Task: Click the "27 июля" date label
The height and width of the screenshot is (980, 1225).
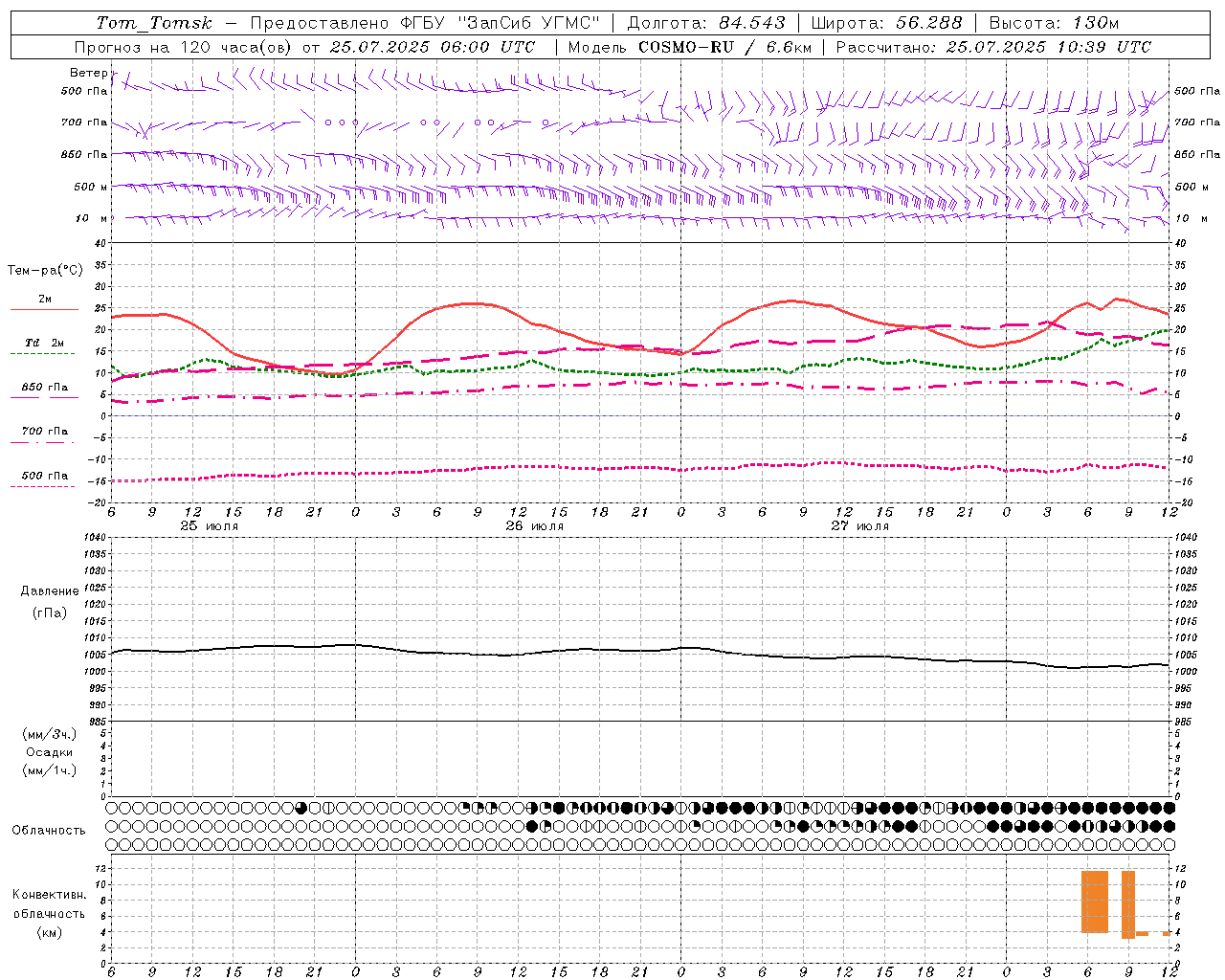Action: click(x=860, y=526)
